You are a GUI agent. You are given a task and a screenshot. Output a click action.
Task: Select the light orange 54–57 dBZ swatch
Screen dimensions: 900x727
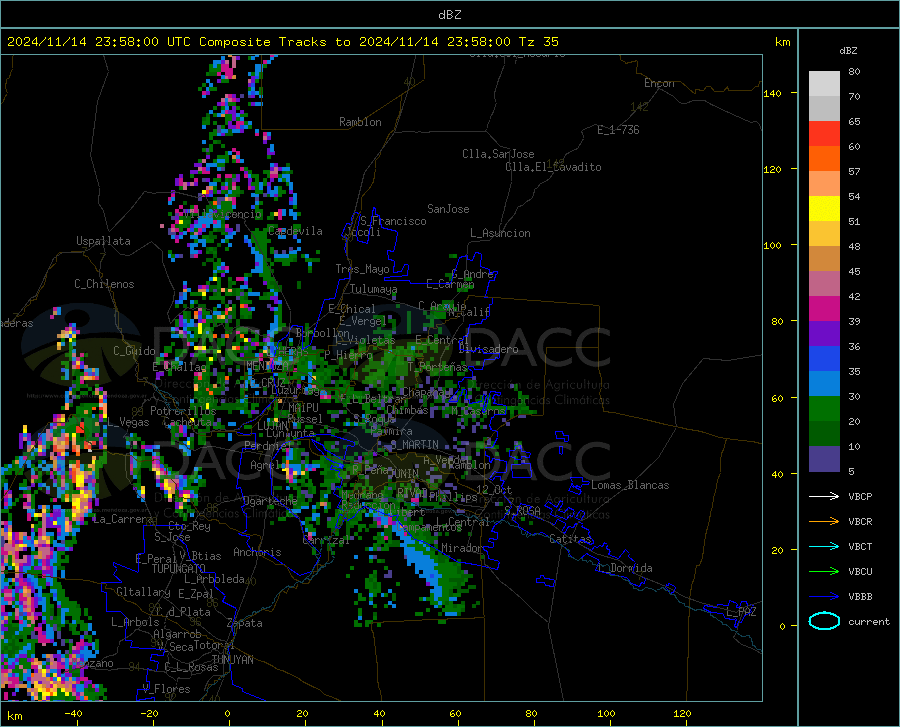pyautogui.click(x=824, y=184)
